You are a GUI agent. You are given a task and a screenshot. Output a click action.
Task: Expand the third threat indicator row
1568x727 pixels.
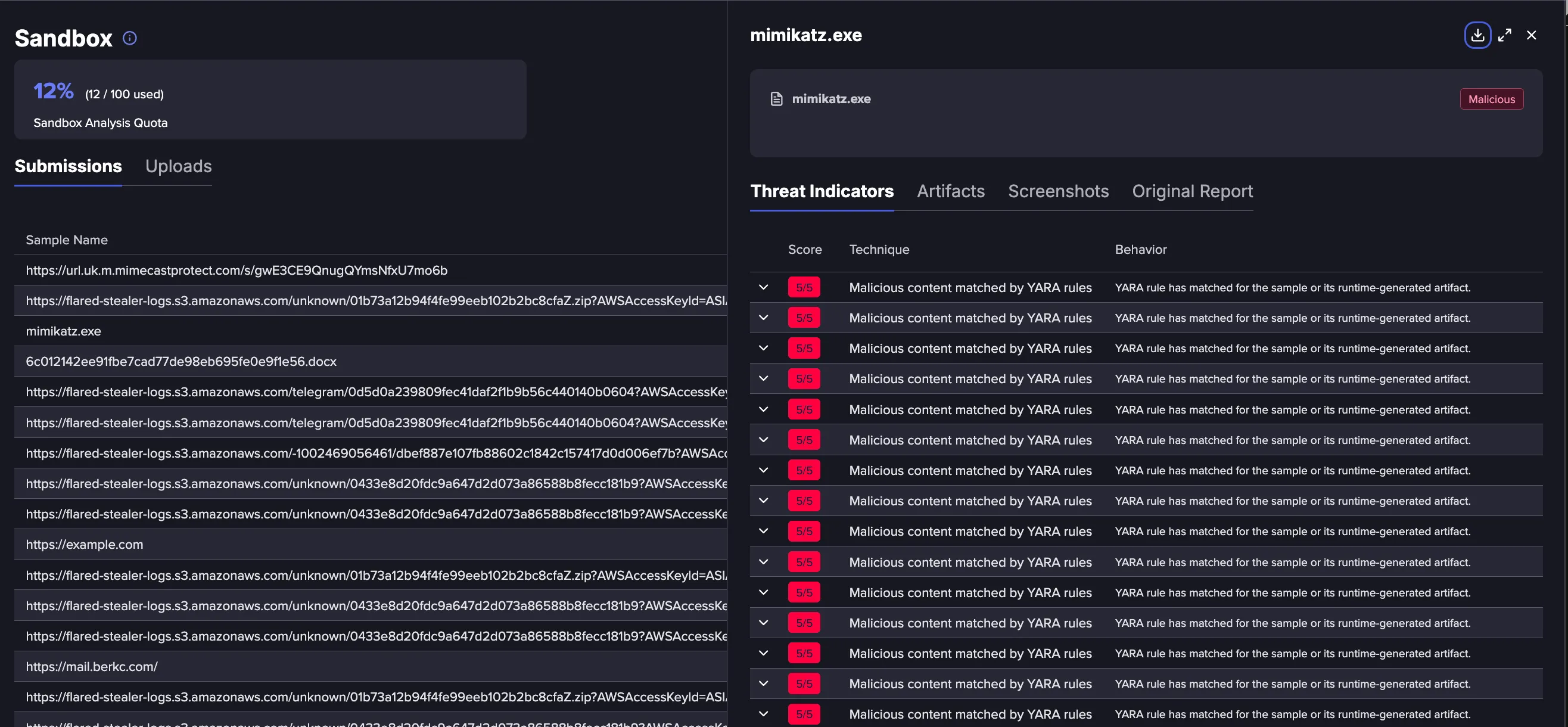coord(763,348)
